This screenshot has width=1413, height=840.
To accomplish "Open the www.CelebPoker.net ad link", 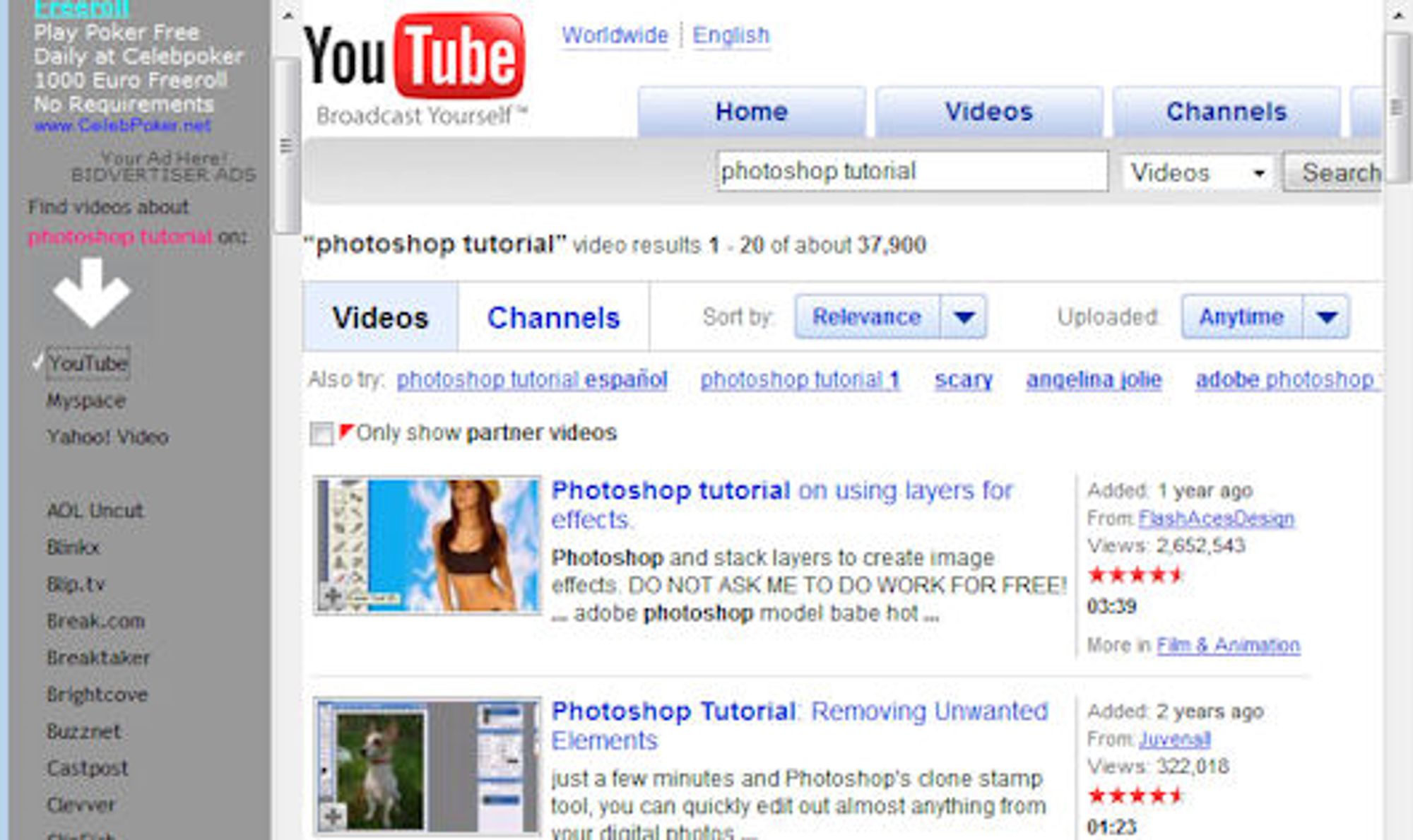I will click(x=122, y=126).
